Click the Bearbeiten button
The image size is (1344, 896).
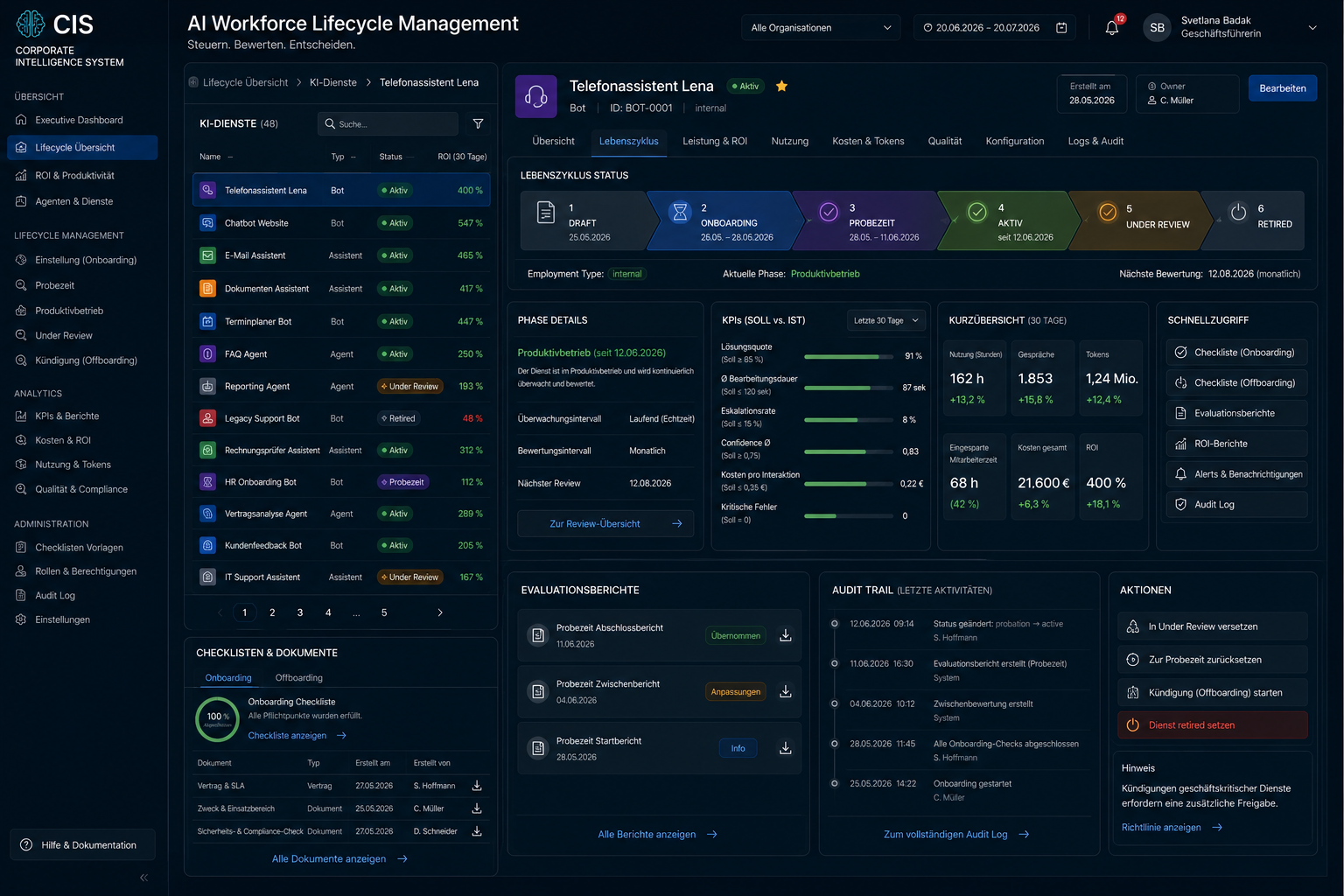[1283, 88]
